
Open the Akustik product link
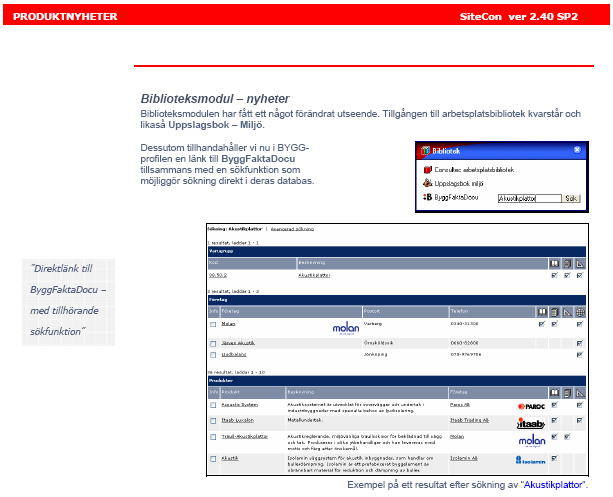[x=230, y=458]
